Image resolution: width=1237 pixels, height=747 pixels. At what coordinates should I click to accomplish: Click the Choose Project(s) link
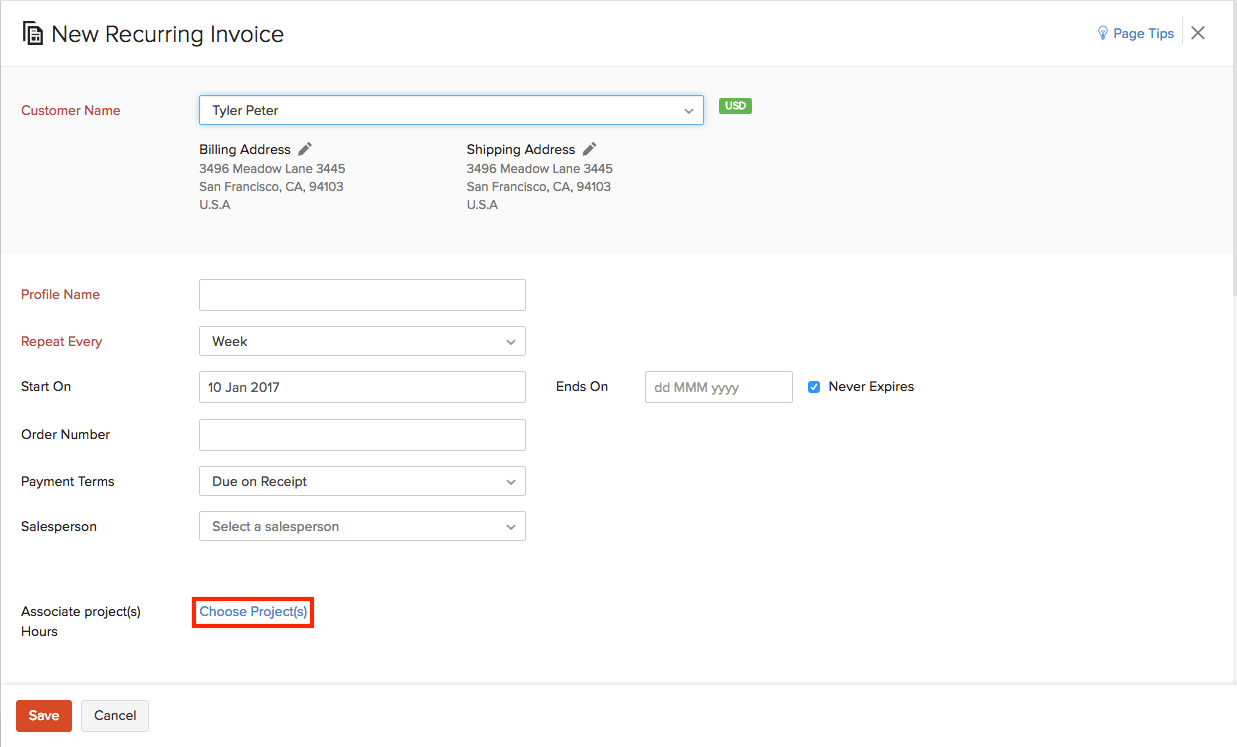coord(252,611)
